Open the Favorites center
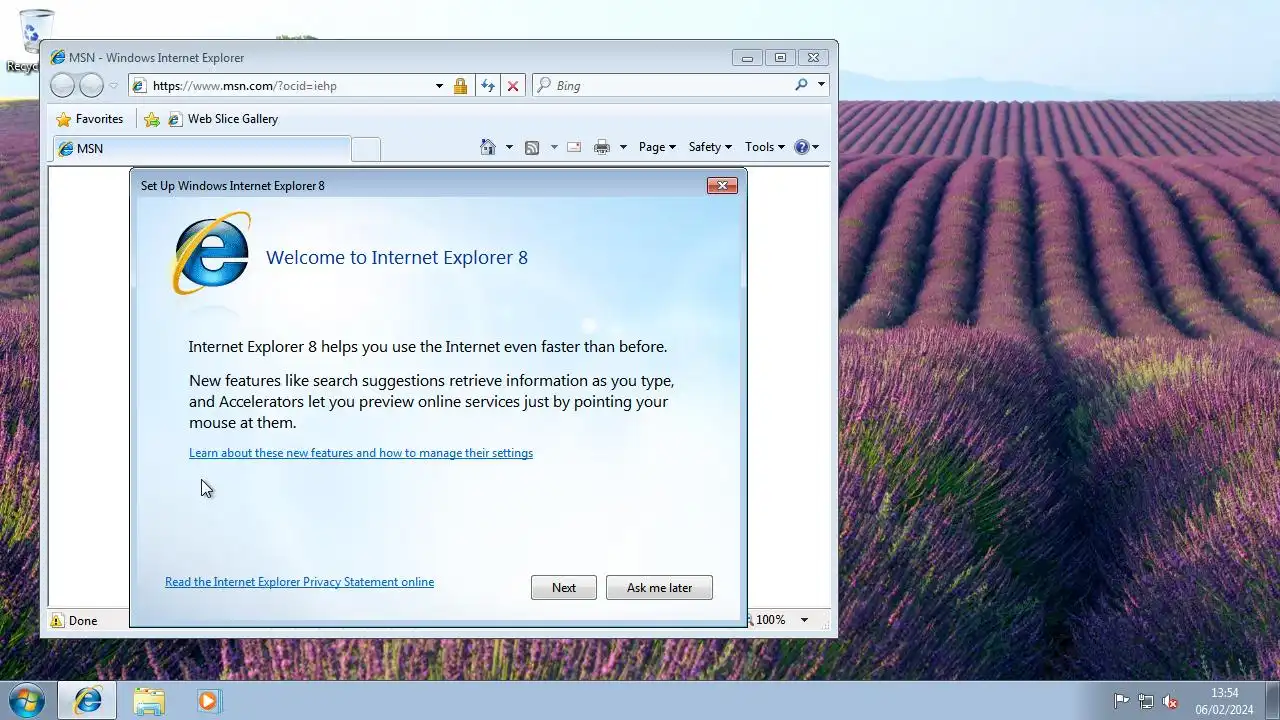 (90, 119)
